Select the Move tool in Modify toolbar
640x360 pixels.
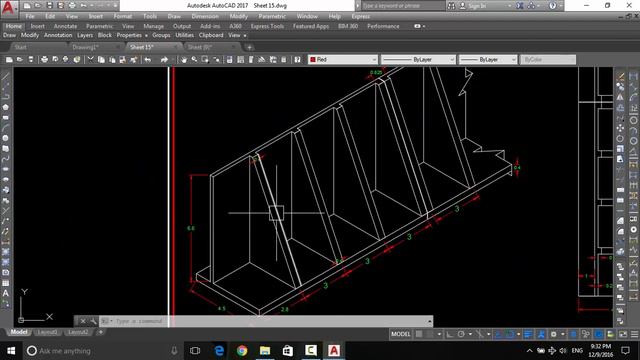pyautogui.click(x=620, y=128)
